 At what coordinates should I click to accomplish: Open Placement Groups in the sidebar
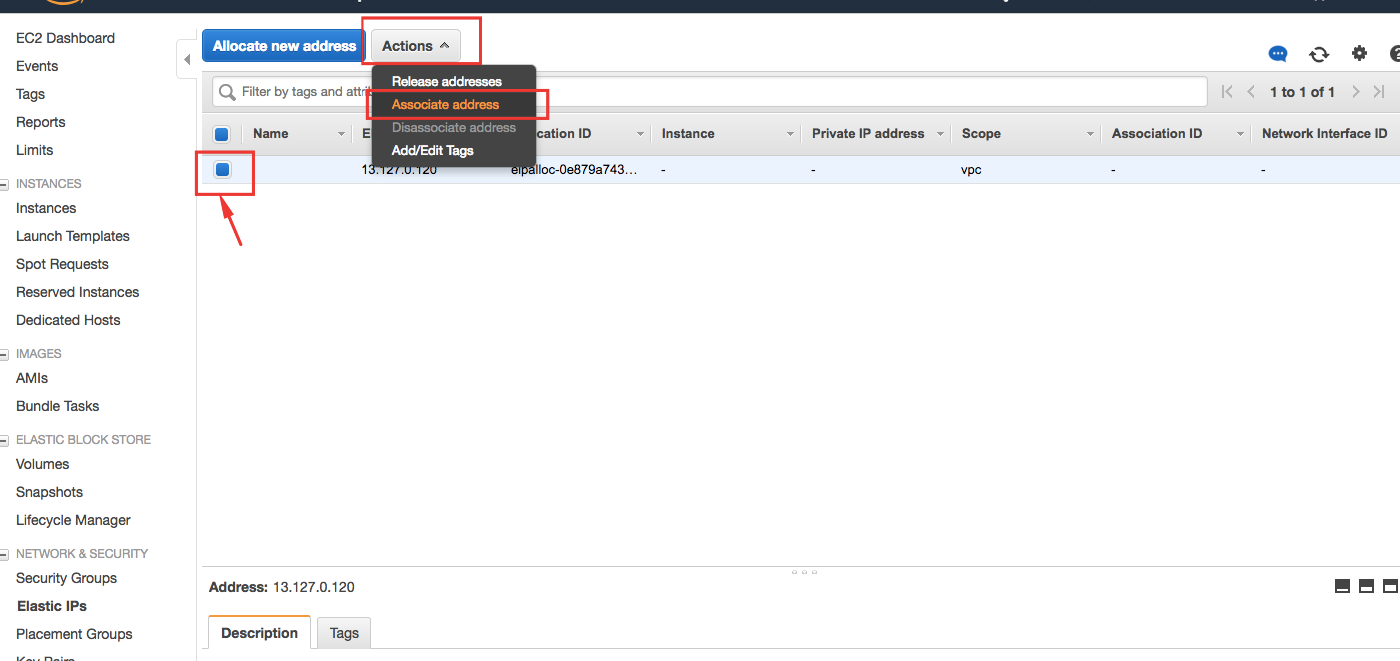[74, 634]
